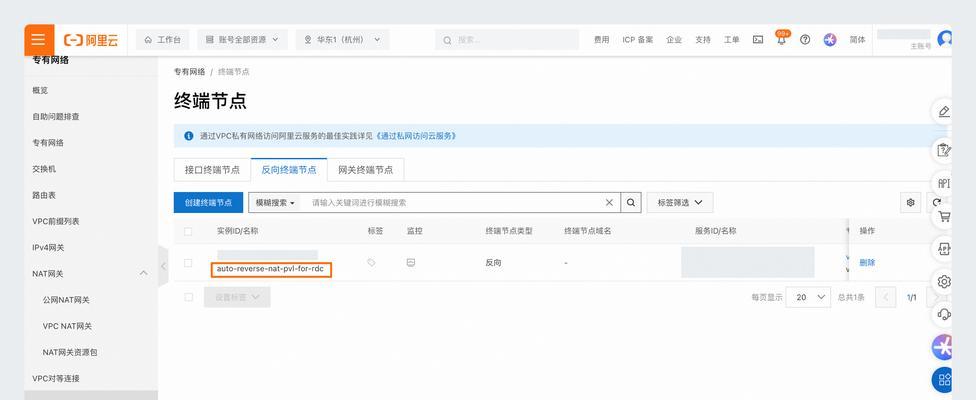Viewport: 976px width, 400px height.
Task: Click the purple AI assistant icon in header
Action: tap(830, 39)
